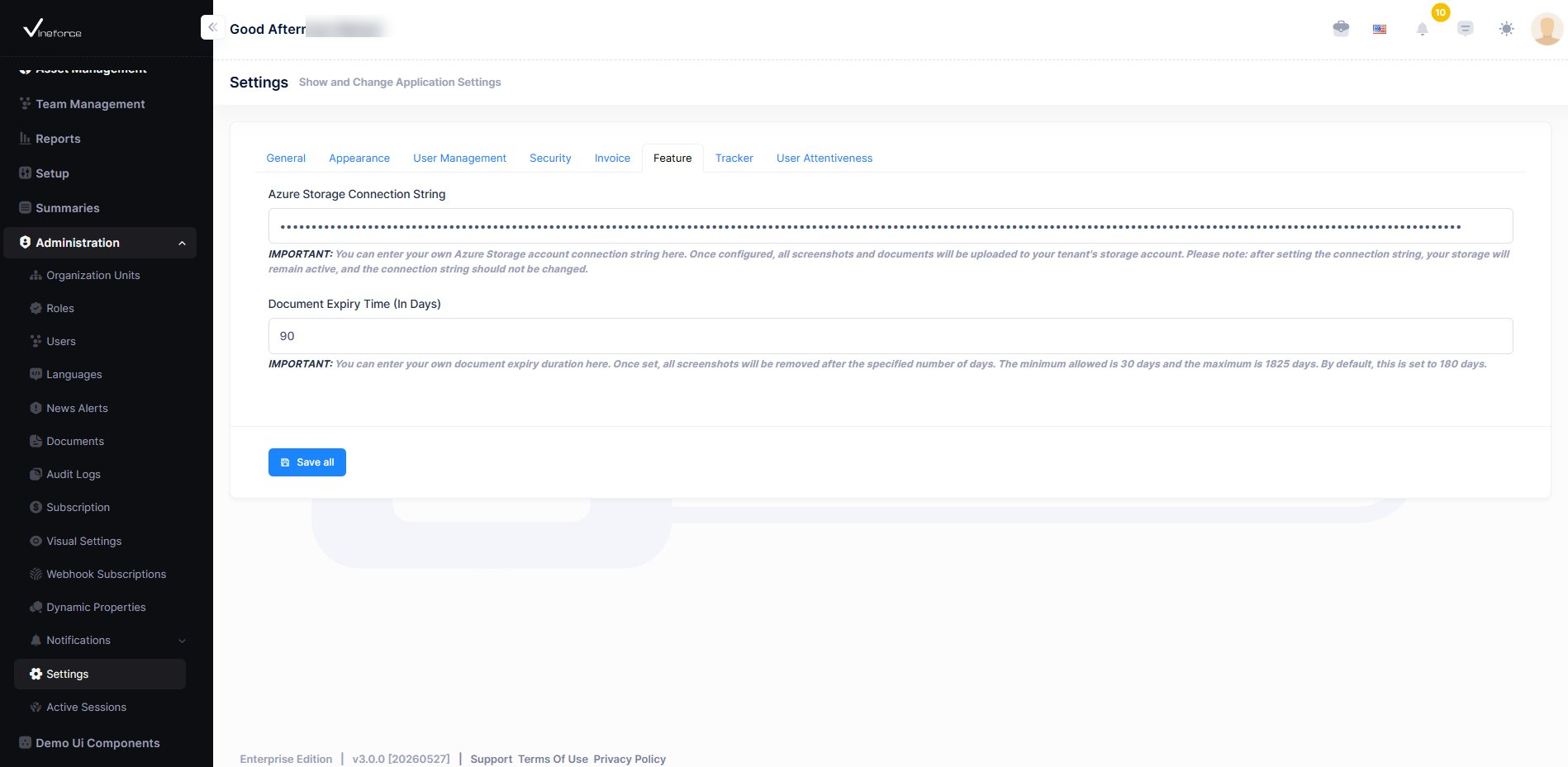Open Privacy Policy link

tap(630, 759)
